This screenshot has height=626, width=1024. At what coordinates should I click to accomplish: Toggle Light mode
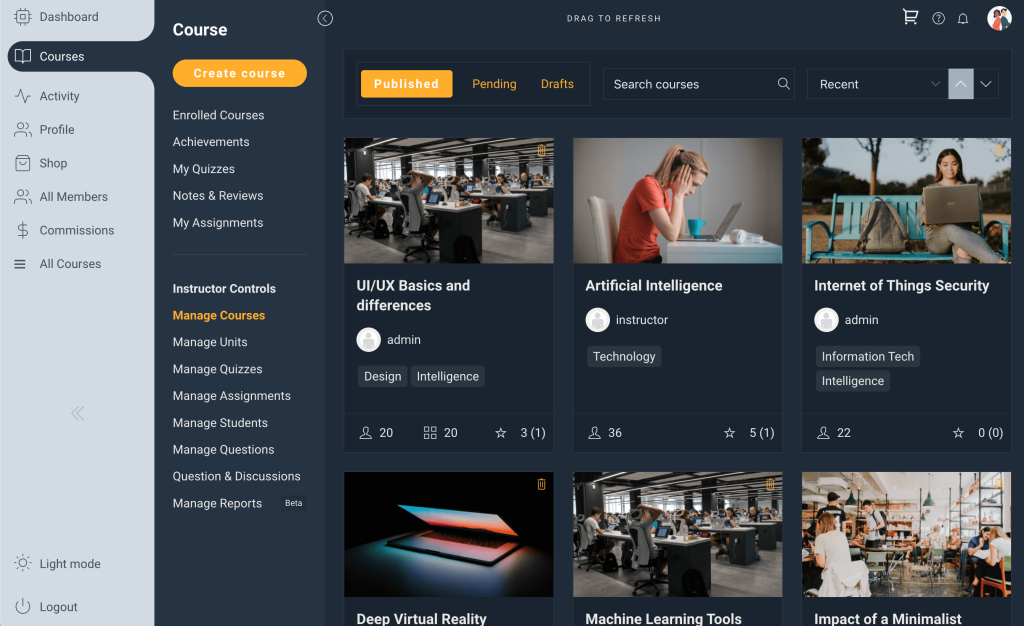point(57,563)
